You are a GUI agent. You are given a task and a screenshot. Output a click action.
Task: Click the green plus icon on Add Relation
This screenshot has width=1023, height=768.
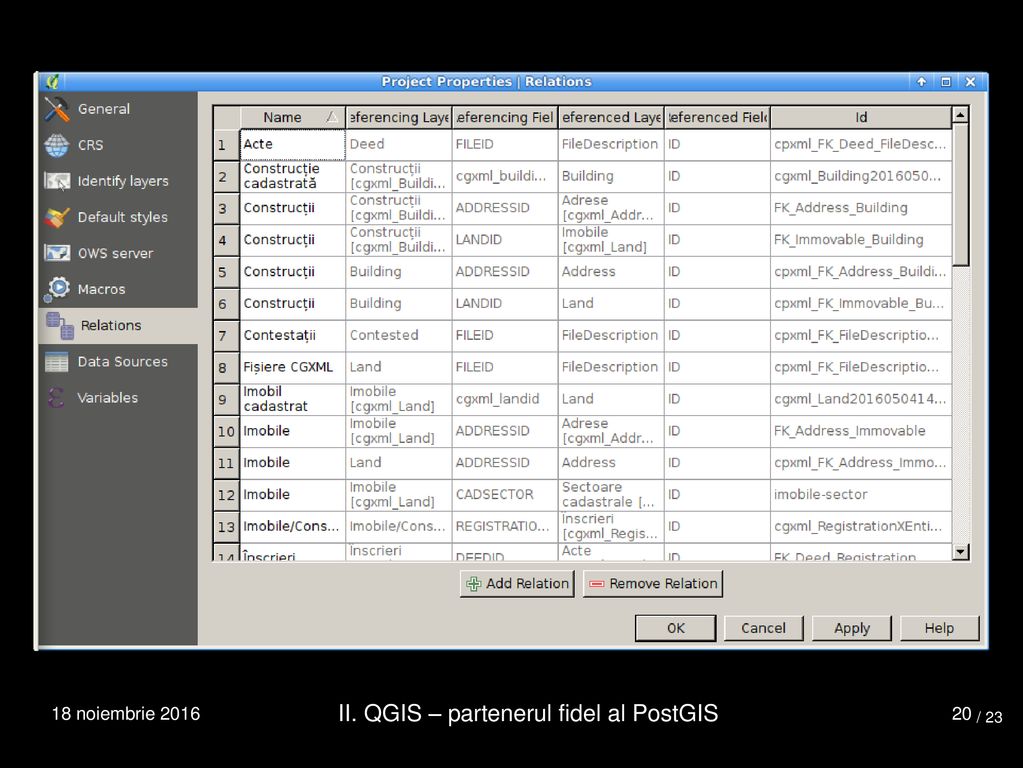(x=474, y=584)
